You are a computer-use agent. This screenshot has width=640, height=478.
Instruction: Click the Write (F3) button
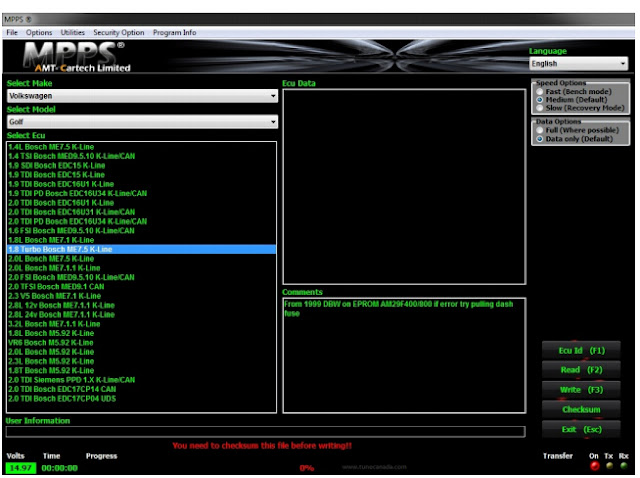click(x=581, y=390)
